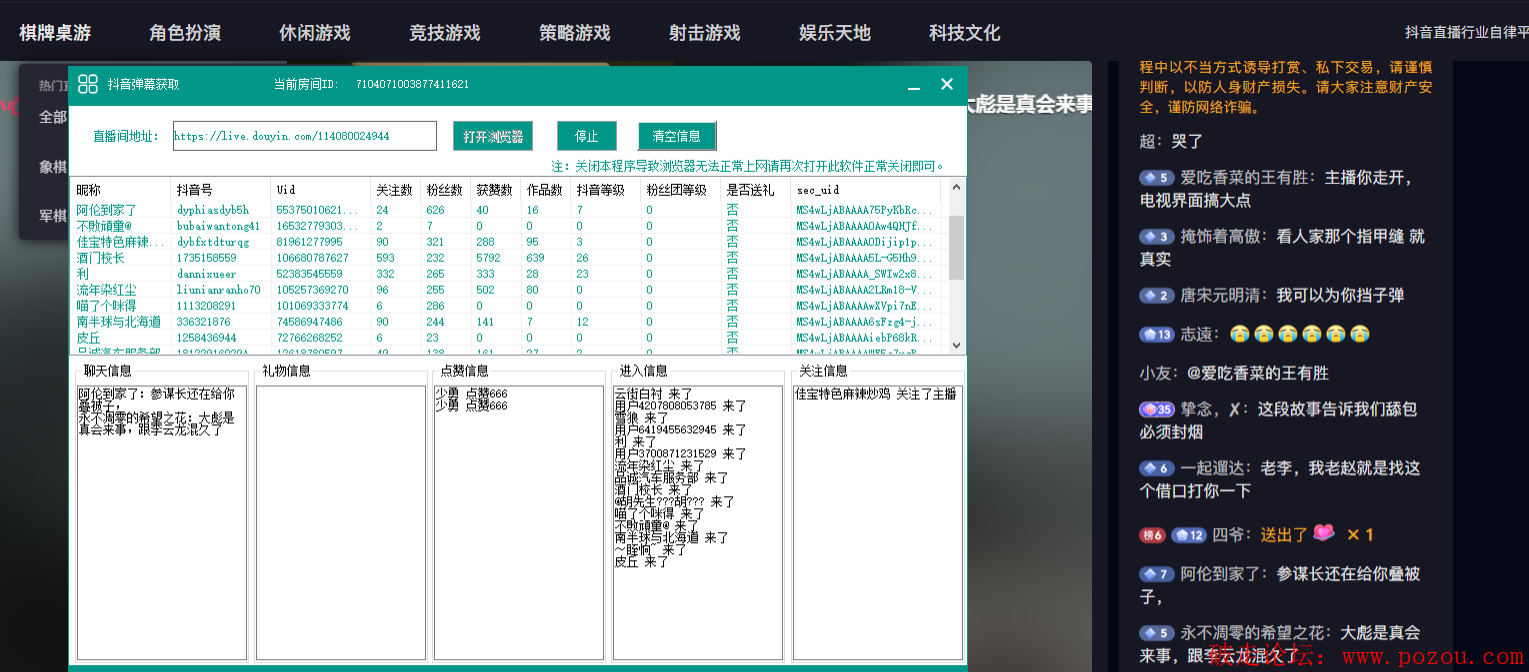Switch to the 休闲游戏 category

click(315, 33)
